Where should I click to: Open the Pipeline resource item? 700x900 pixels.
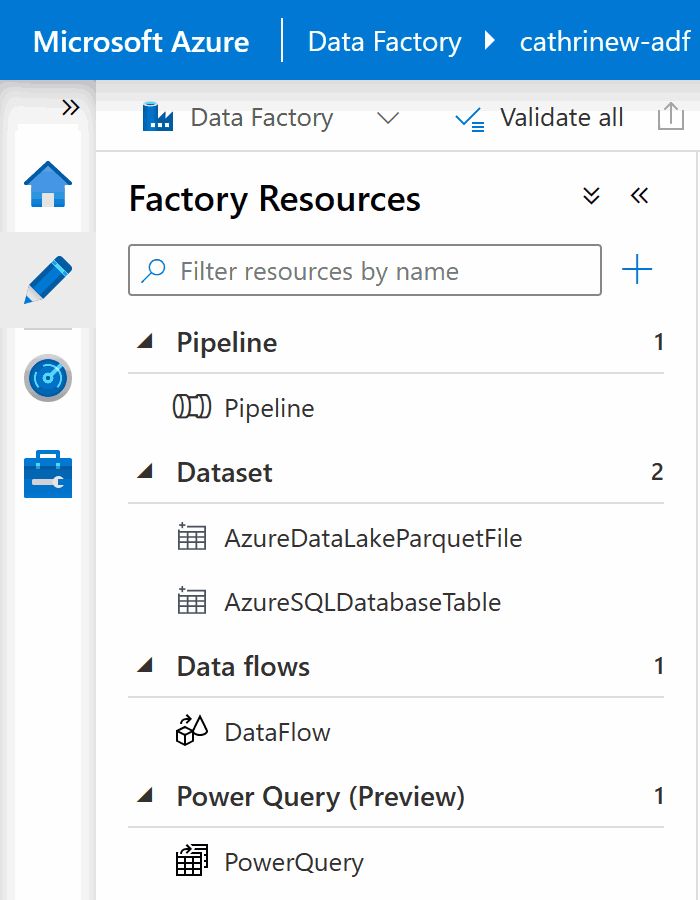(268, 408)
